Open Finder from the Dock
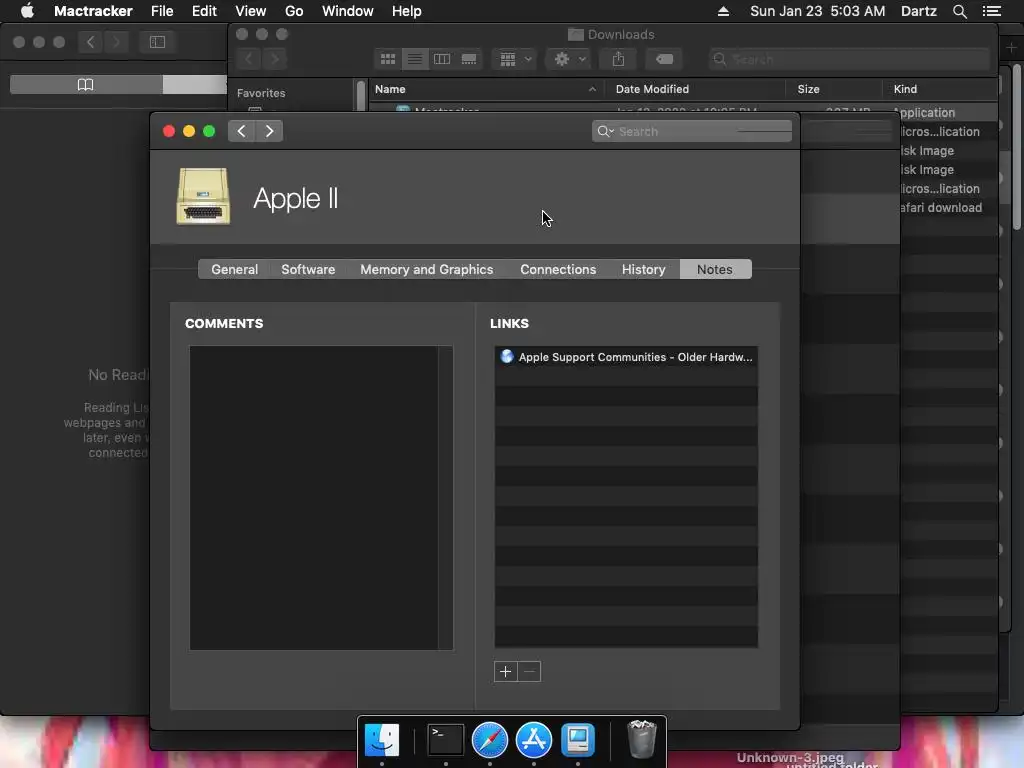The height and width of the screenshot is (768, 1024). [382, 740]
